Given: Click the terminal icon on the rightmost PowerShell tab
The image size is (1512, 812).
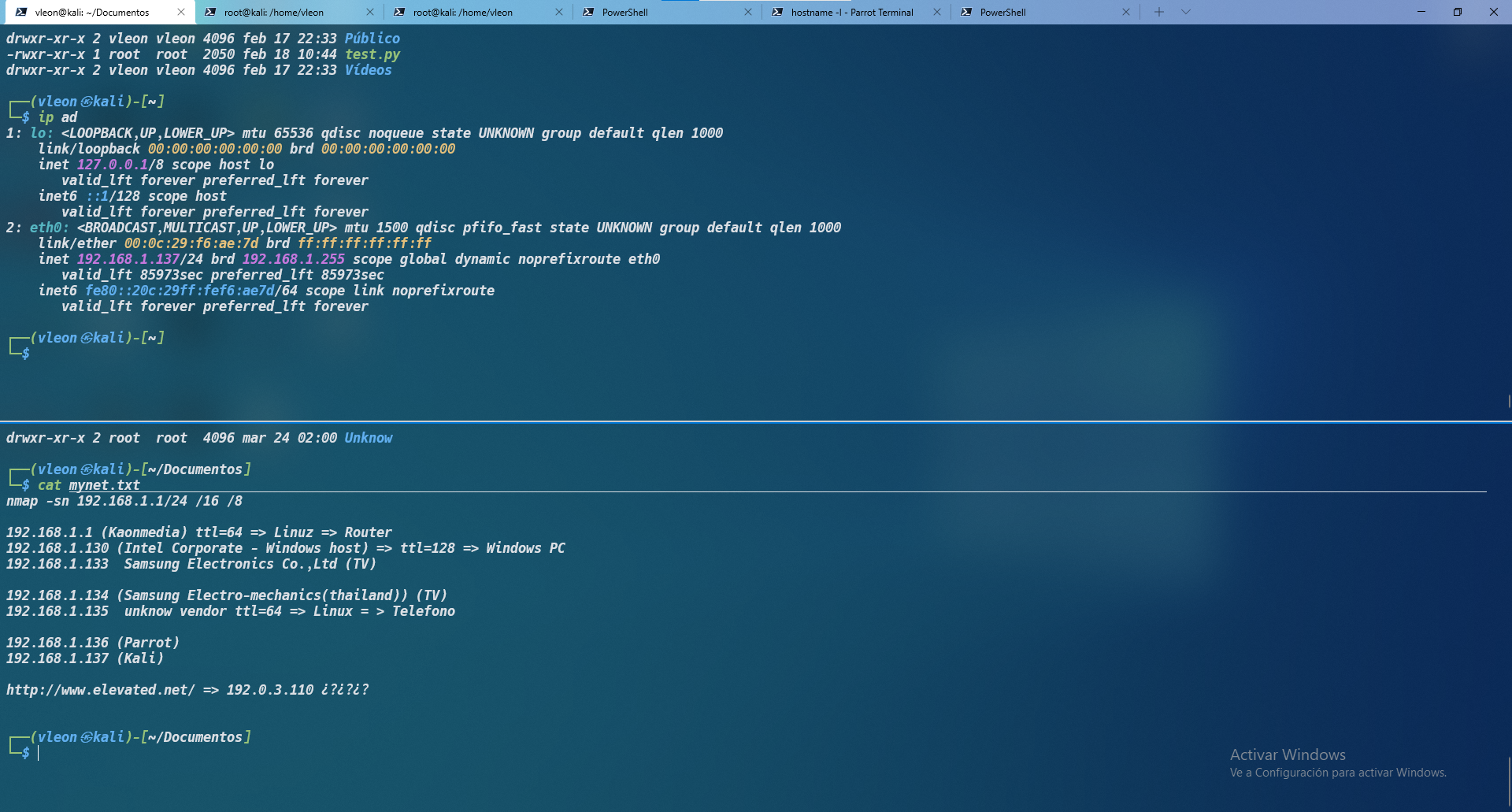Looking at the screenshot, I should 966,13.
